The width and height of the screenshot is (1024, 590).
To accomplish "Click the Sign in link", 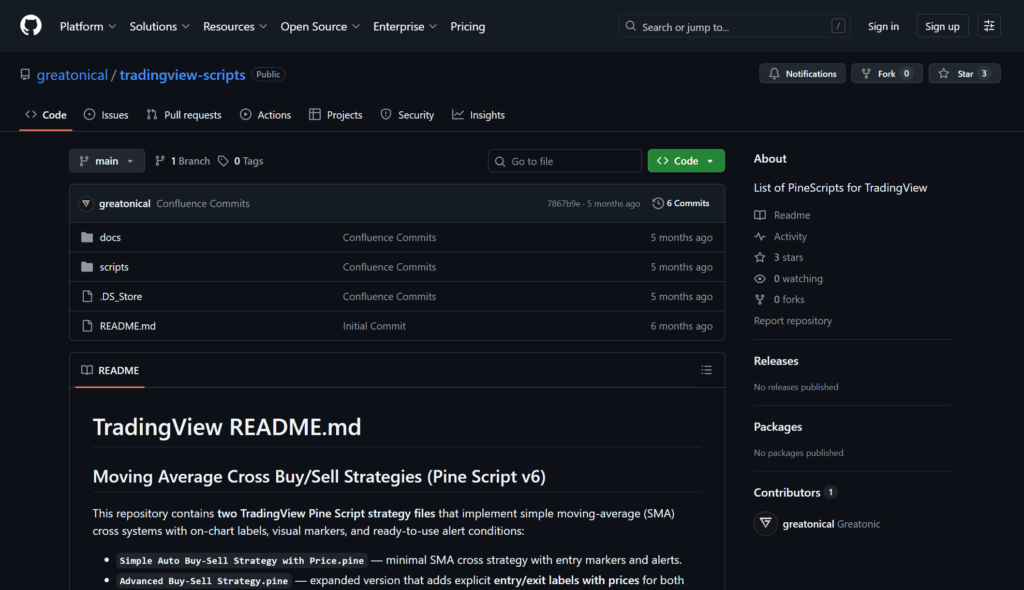I will [883, 27].
